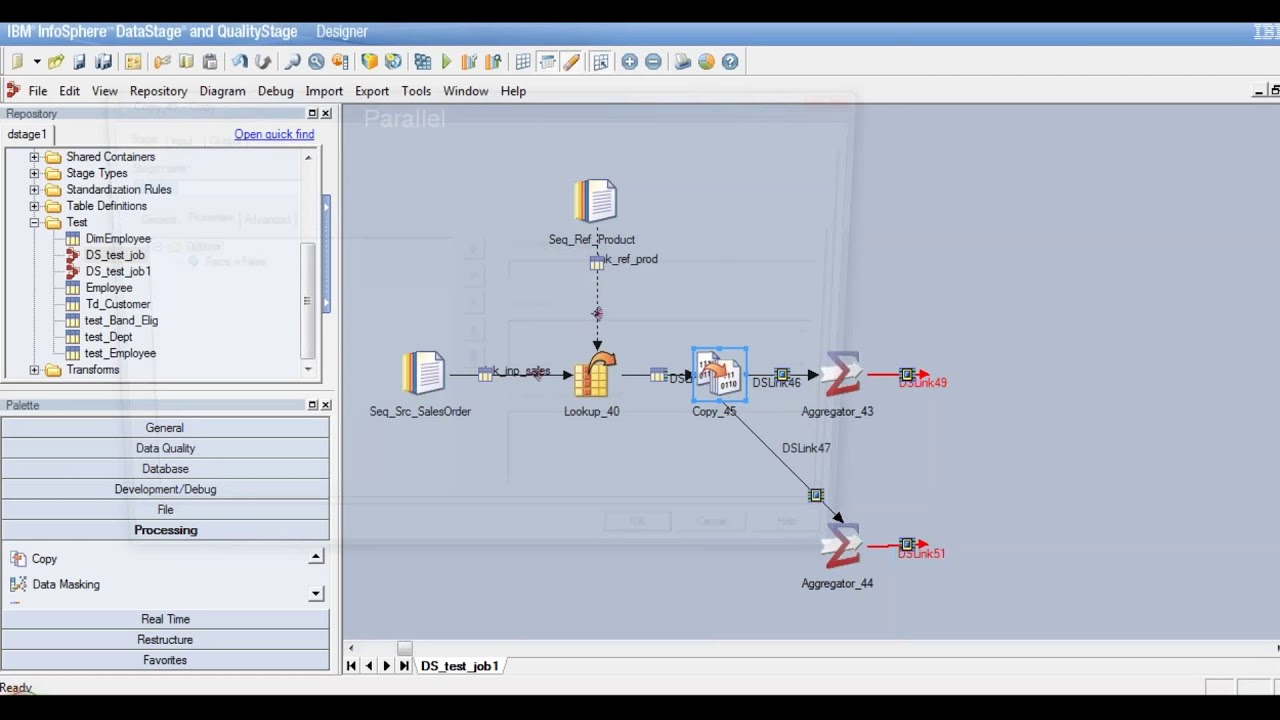Expand the Transforms folder
Screen dimensions: 1280x720
point(34,370)
